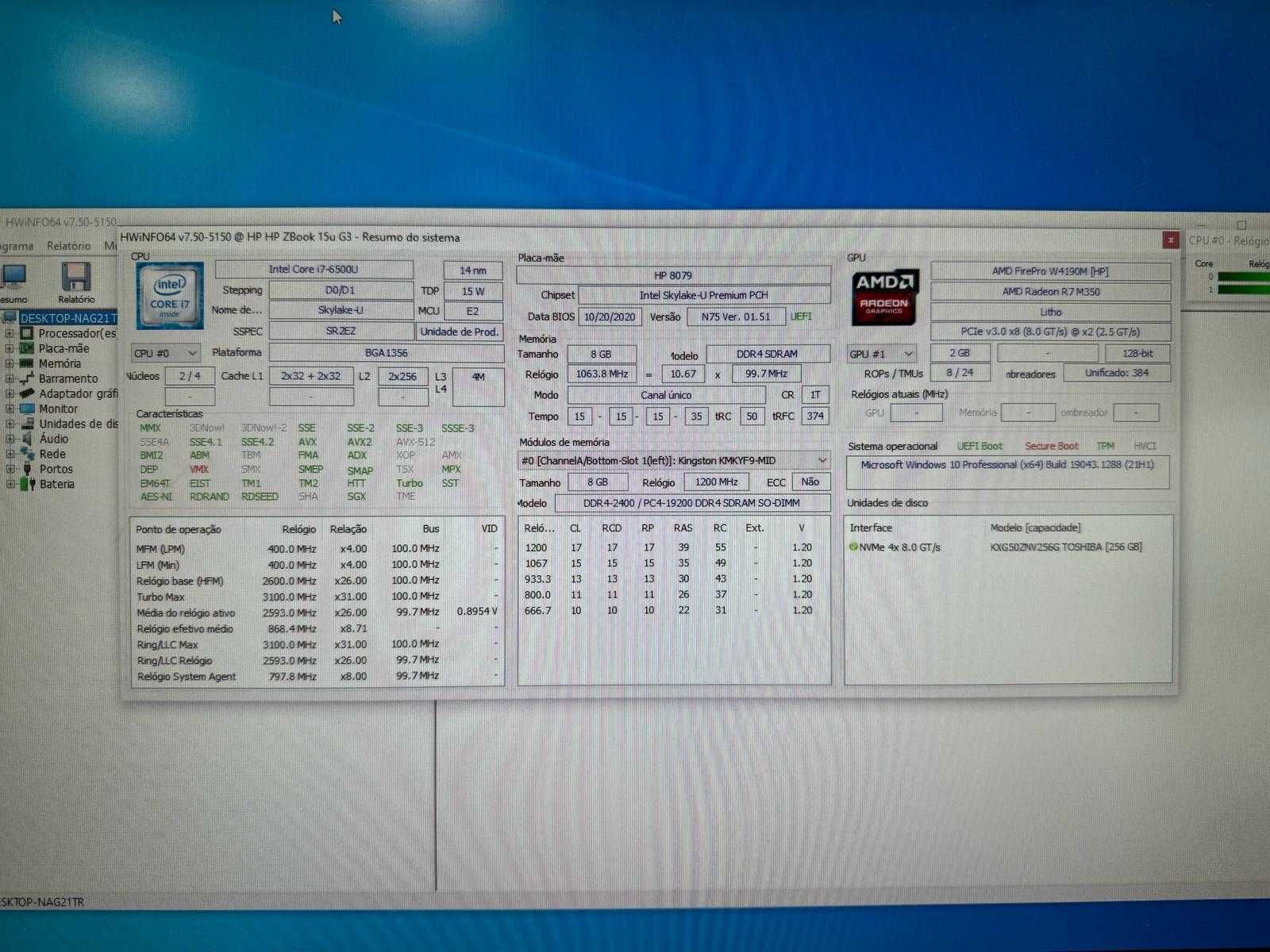Click the BGA1356 platform field
The image size is (1270, 952).
[x=387, y=352]
